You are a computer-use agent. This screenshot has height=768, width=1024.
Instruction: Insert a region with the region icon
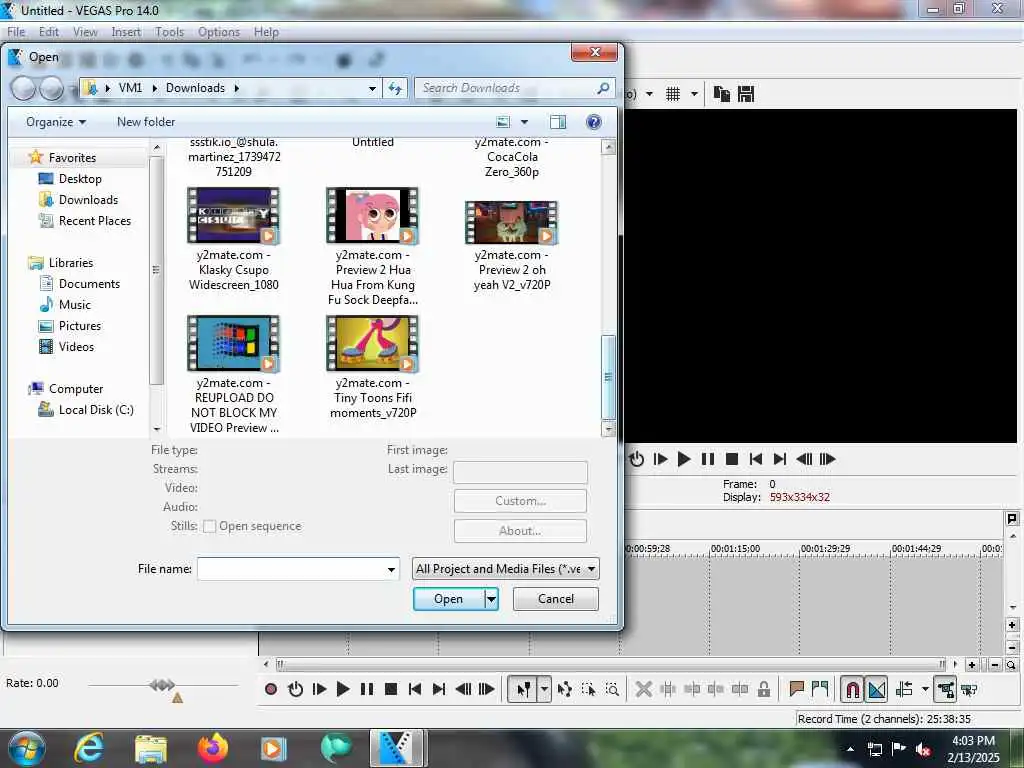(x=820, y=688)
